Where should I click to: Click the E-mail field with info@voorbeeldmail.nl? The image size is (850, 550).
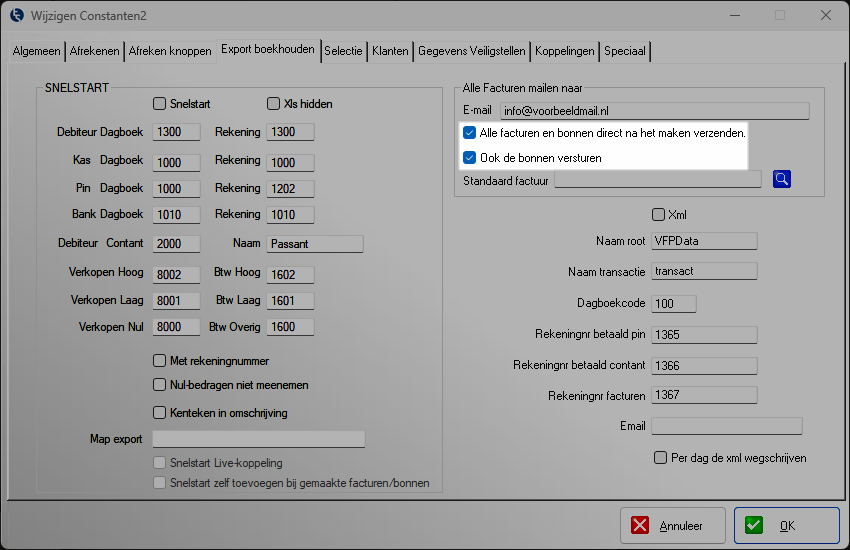[x=655, y=111]
